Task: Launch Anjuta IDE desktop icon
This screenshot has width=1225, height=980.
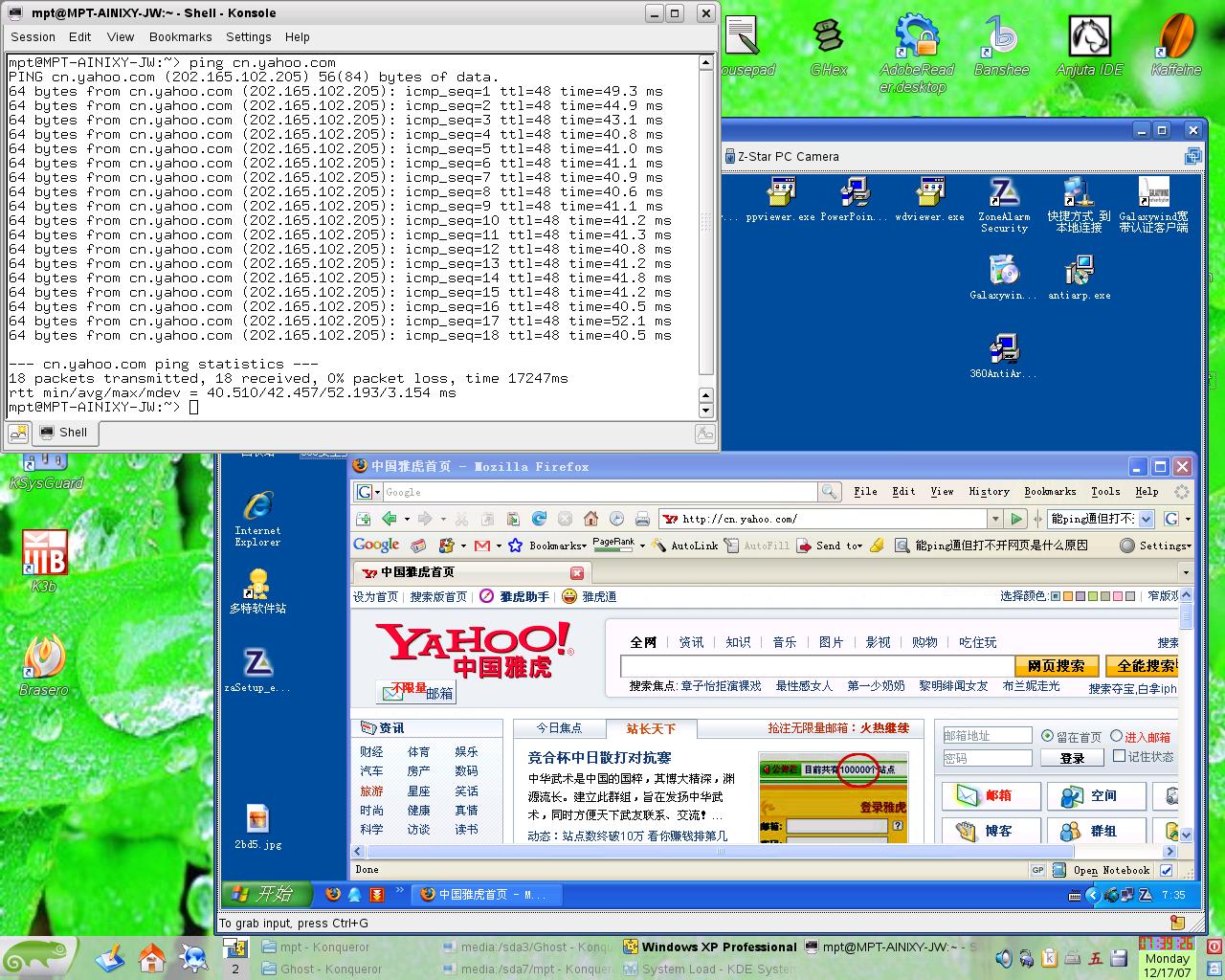Action: coord(1089,45)
